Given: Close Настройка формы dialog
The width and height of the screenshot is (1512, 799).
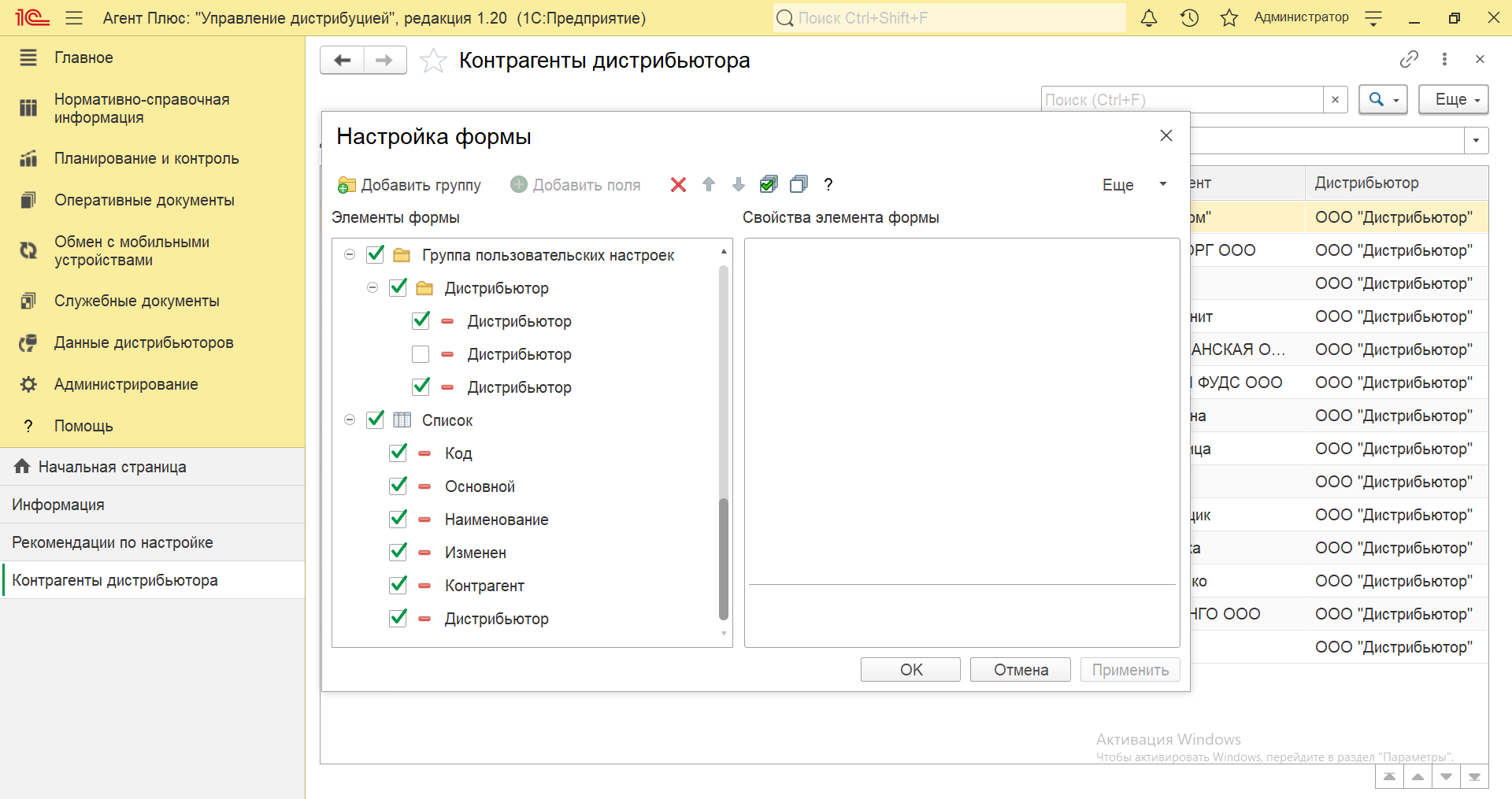Looking at the screenshot, I should click(1166, 135).
